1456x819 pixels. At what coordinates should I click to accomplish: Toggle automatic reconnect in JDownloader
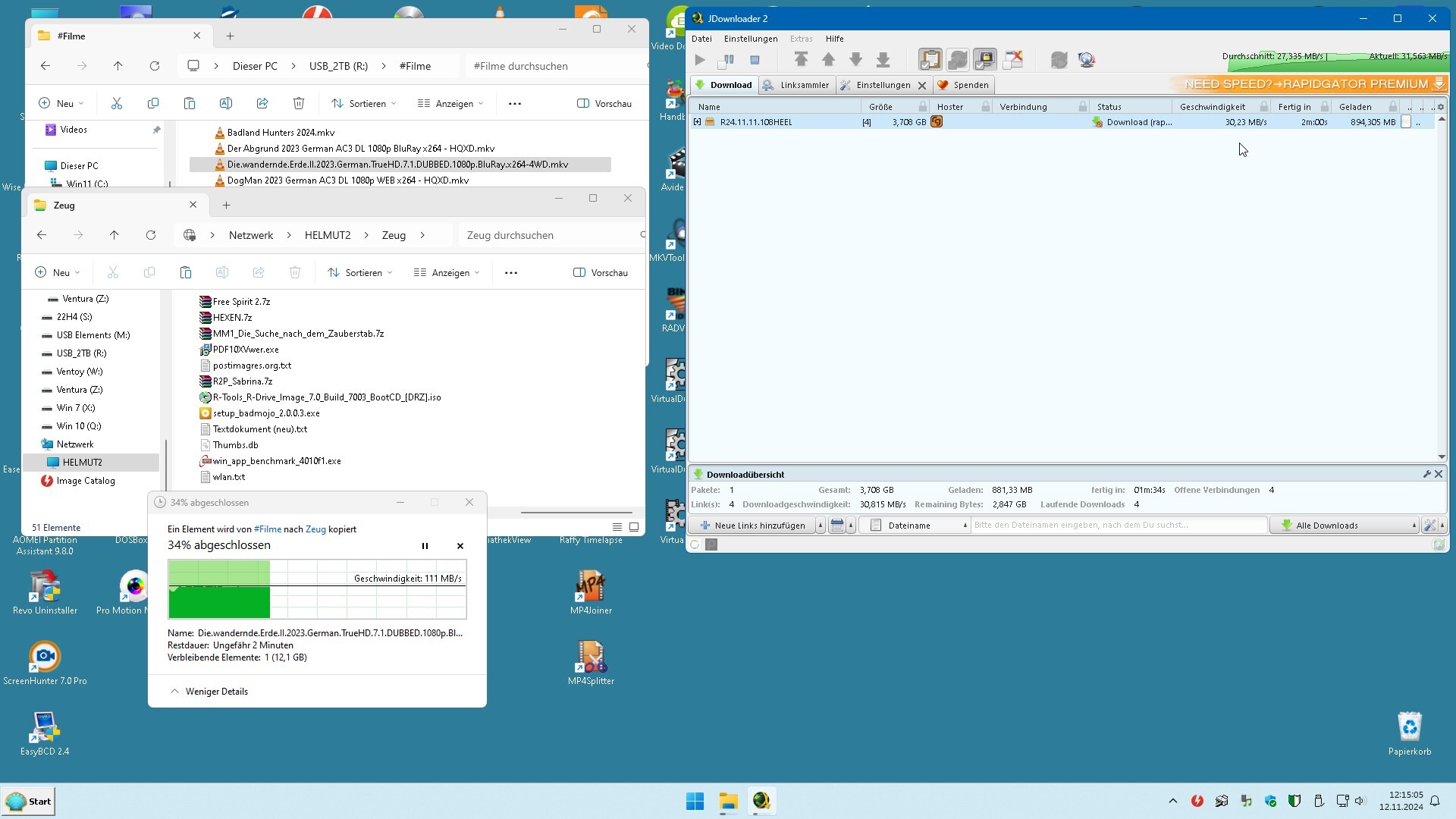pyautogui.click(x=958, y=59)
